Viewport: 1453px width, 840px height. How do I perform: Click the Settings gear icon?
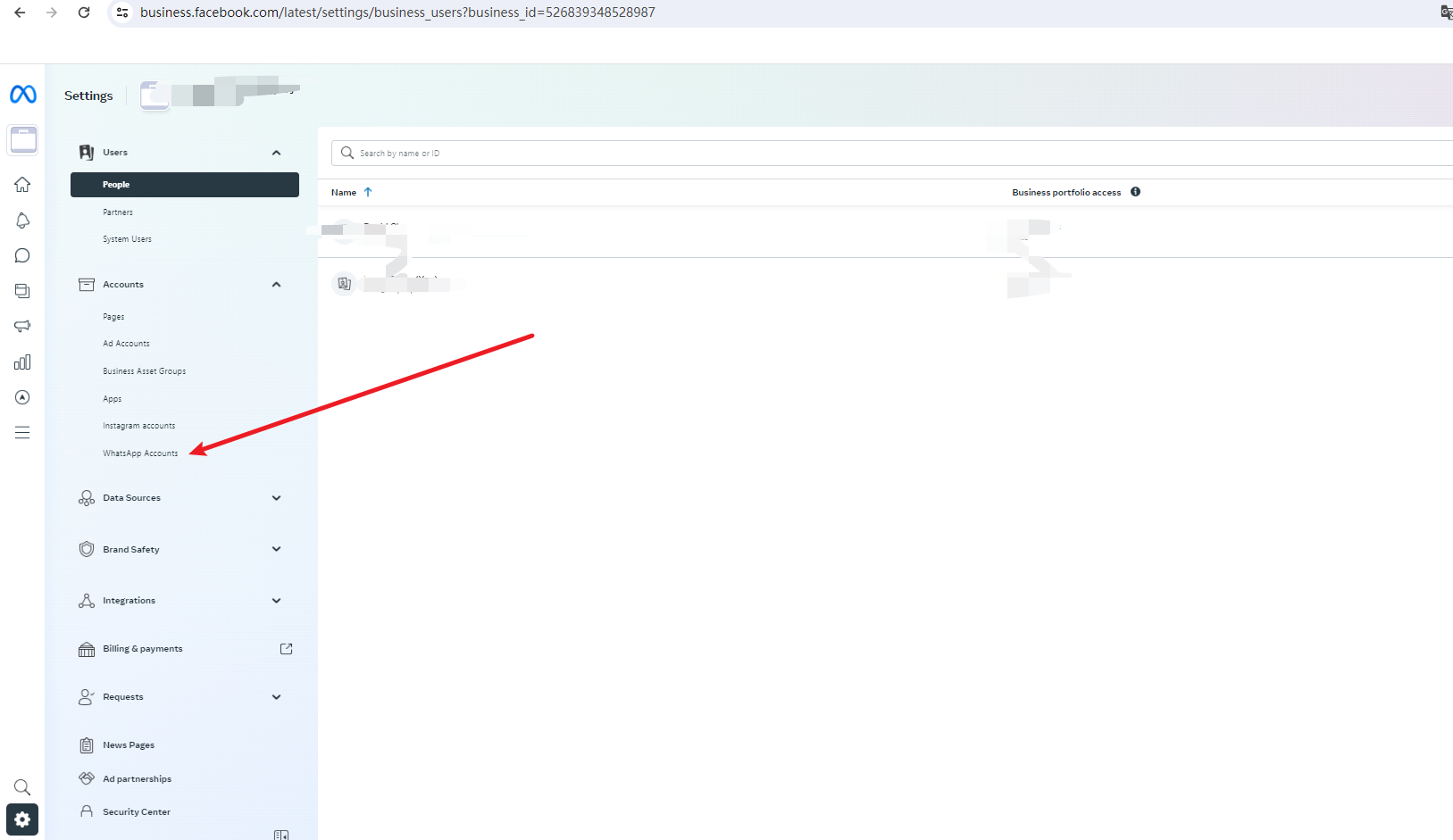pos(22,819)
